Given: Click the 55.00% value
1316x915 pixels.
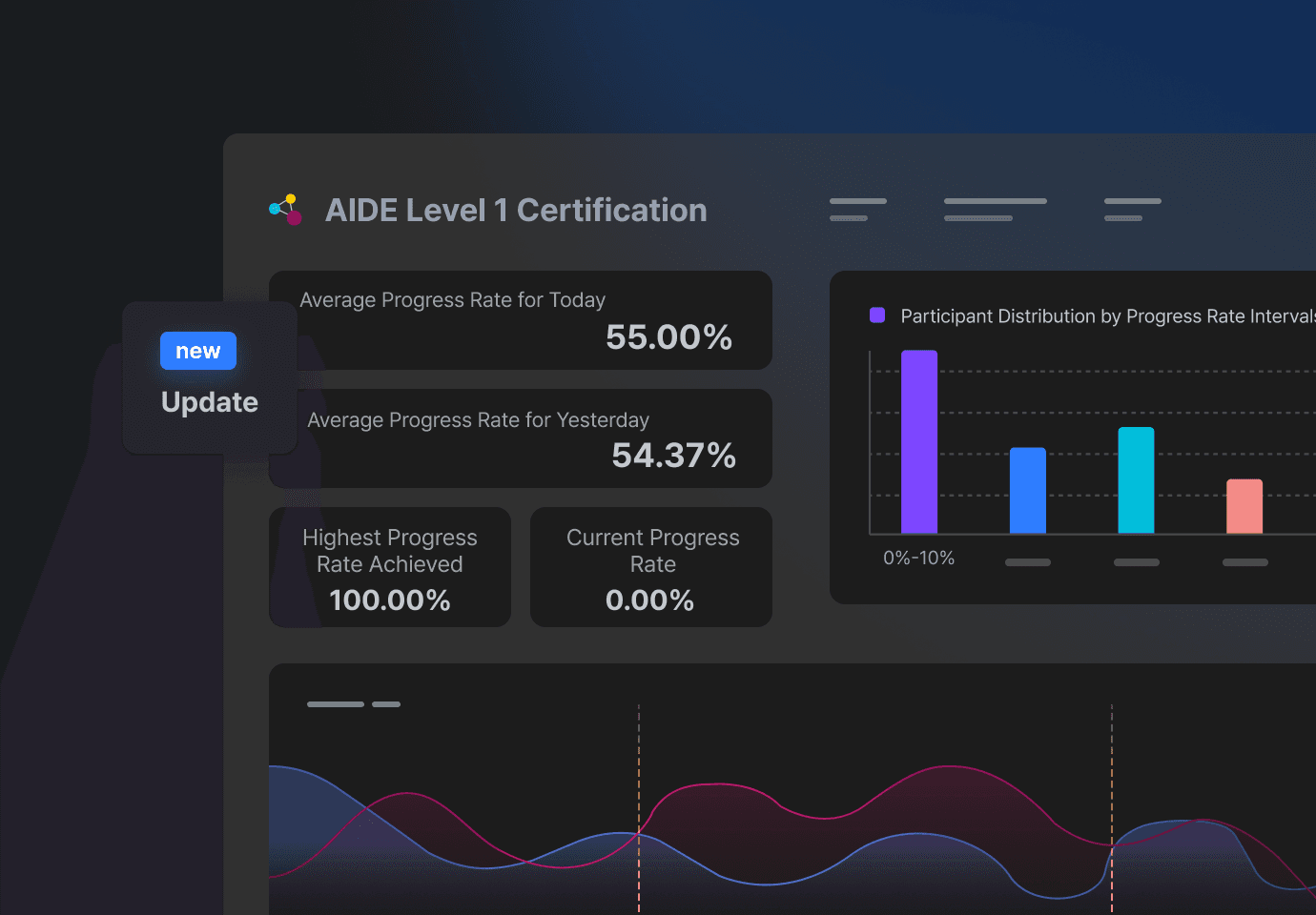Looking at the screenshot, I should tap(669, 337).
